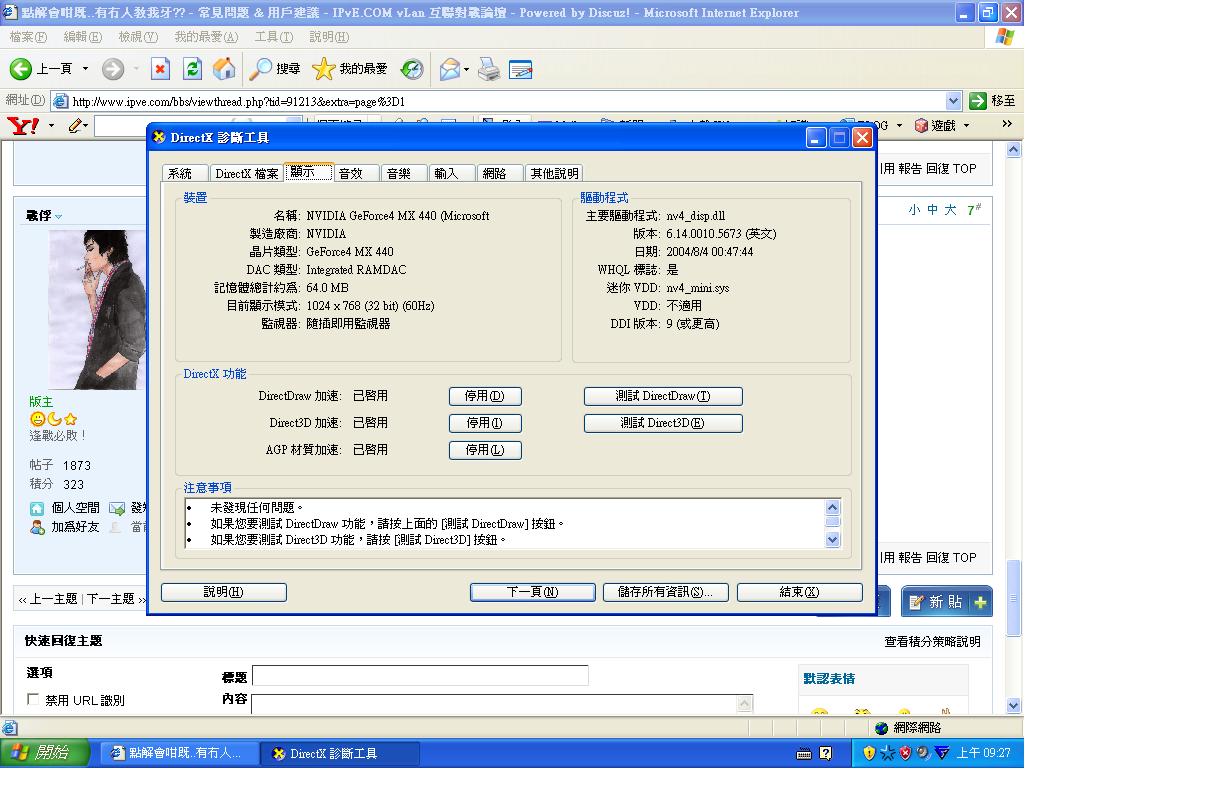Switch to the 音效 tab
Screen dimensions: 1215x801
tap(351, 173)
